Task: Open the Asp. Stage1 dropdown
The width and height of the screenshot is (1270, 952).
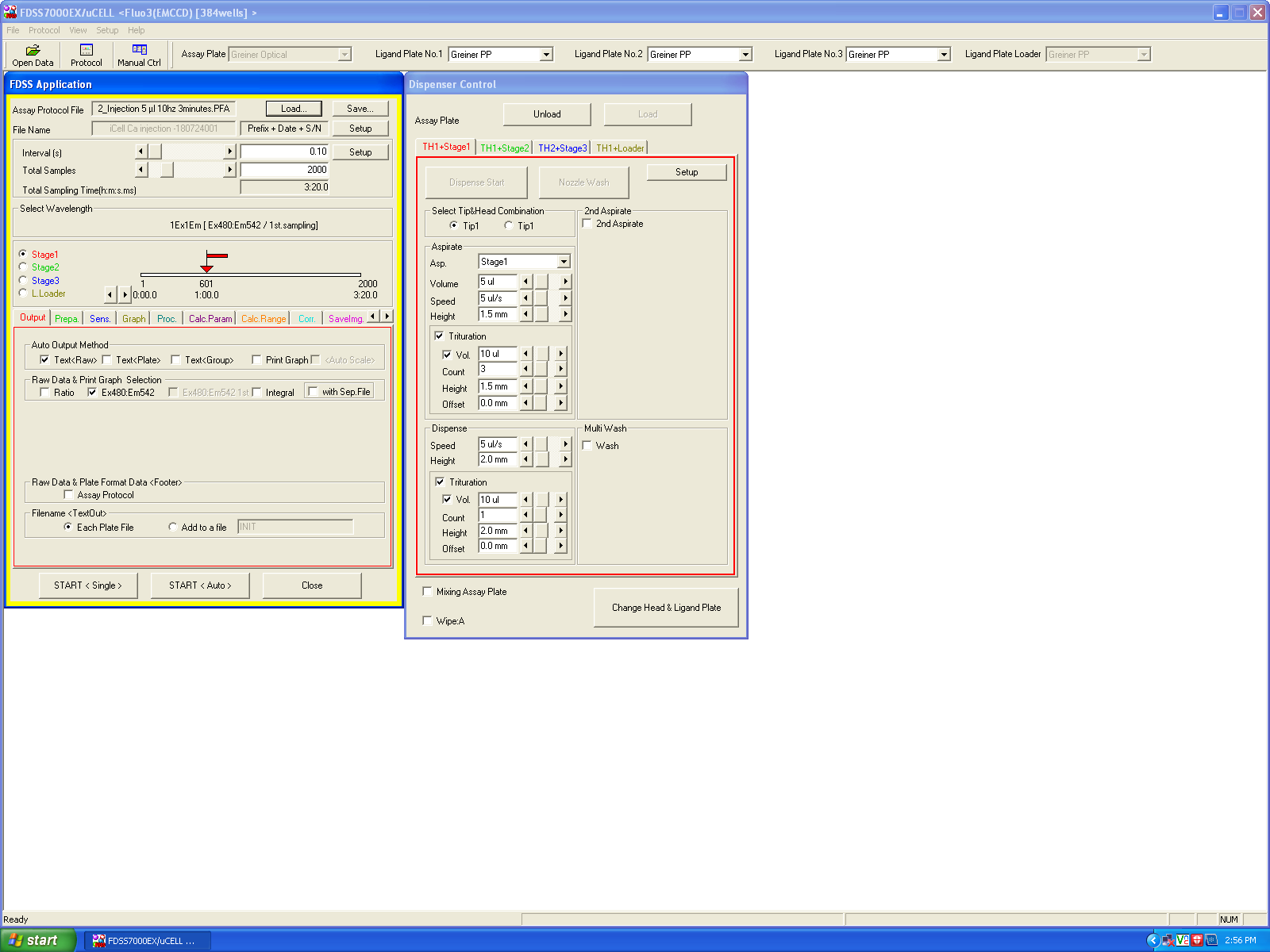Action: pyautogui.click(x=564, y=262)
